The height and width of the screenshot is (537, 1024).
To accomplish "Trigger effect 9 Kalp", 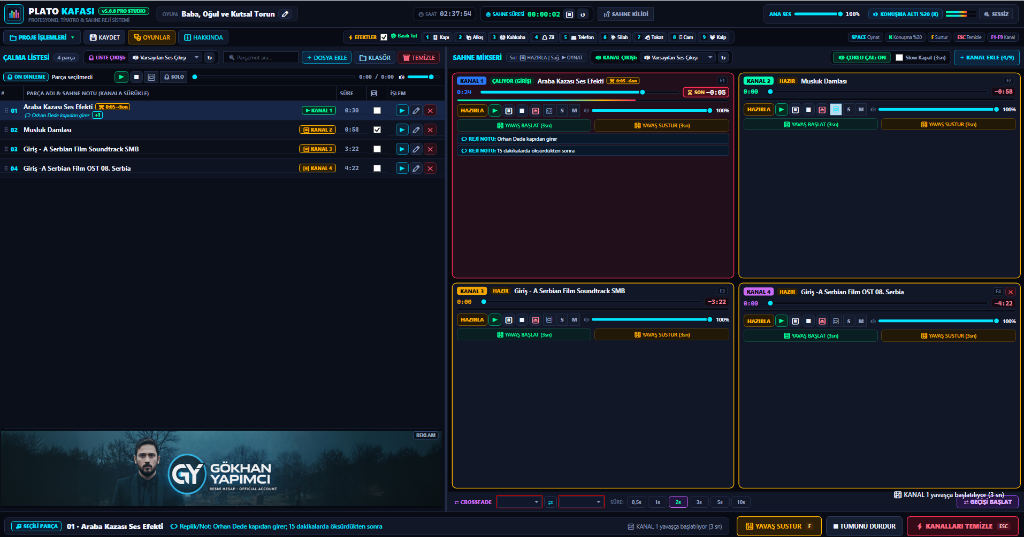I will [x=714, y=37].
